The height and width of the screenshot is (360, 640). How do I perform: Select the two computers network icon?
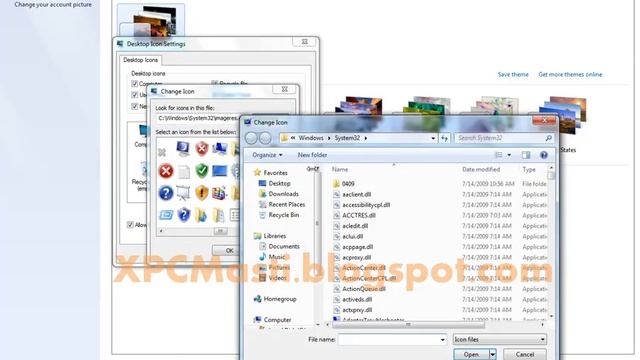pos(220,149)
